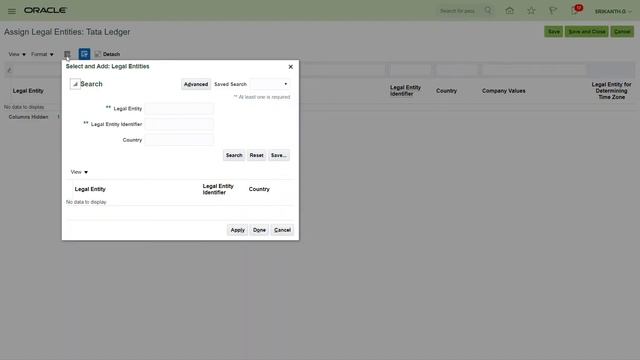
Task: Open the Favorites star icon
Action: (531, 11)
